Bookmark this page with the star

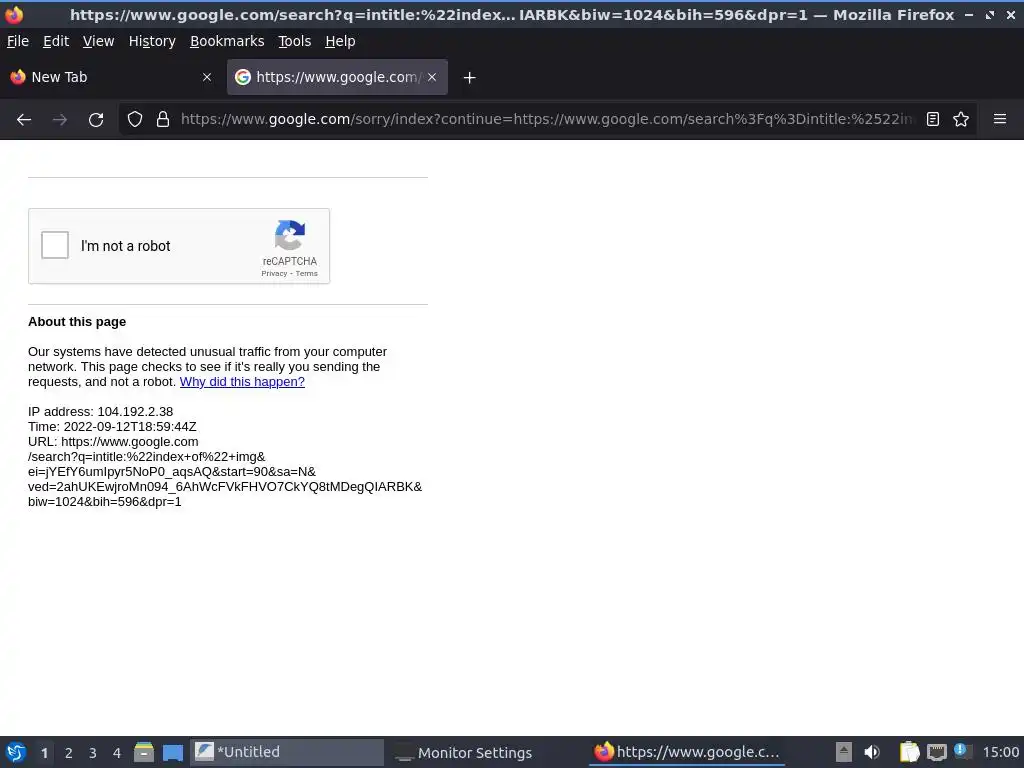click(x=961, y=120)
